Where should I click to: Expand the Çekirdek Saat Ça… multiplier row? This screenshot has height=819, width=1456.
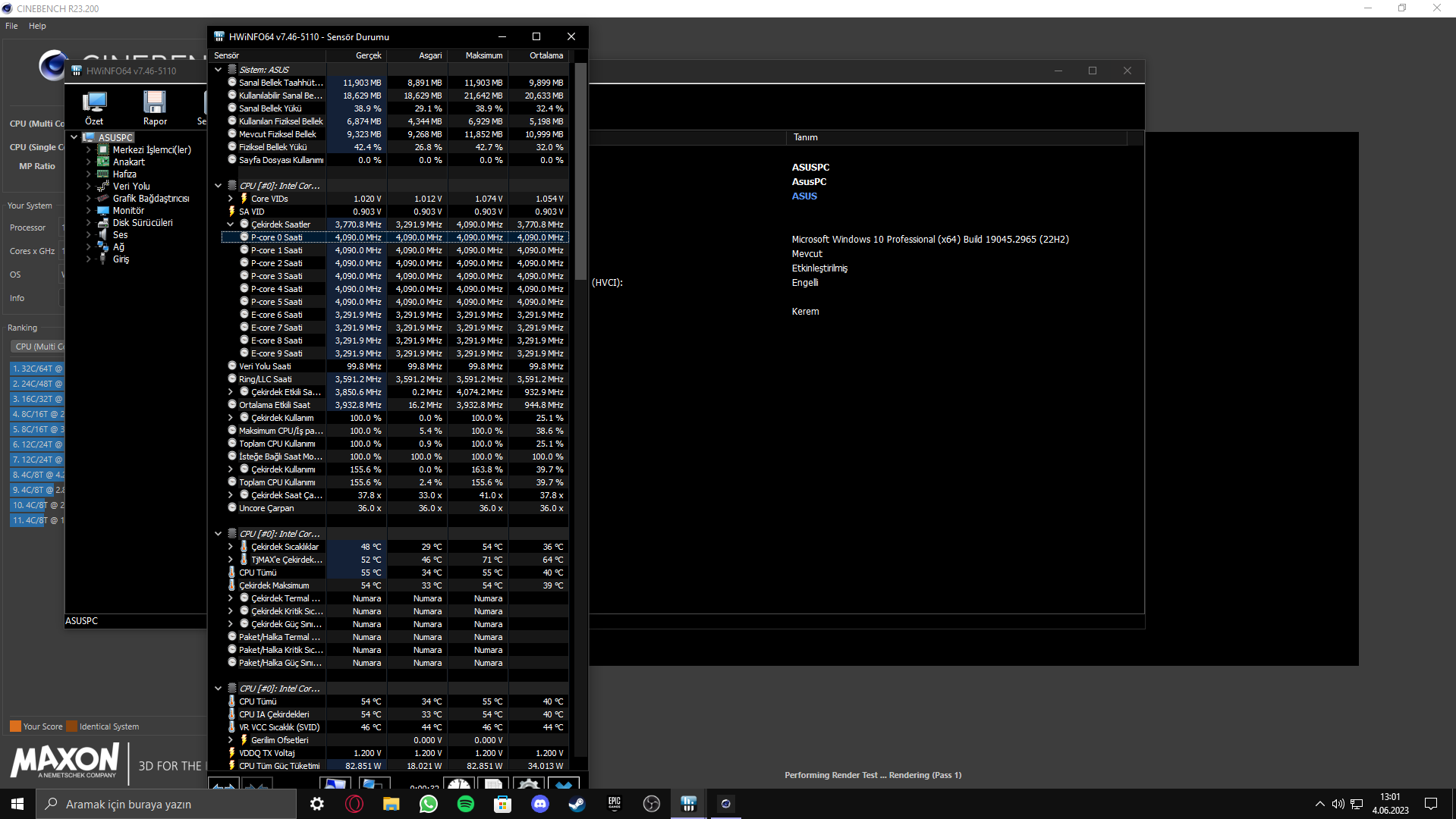(231, 495)
